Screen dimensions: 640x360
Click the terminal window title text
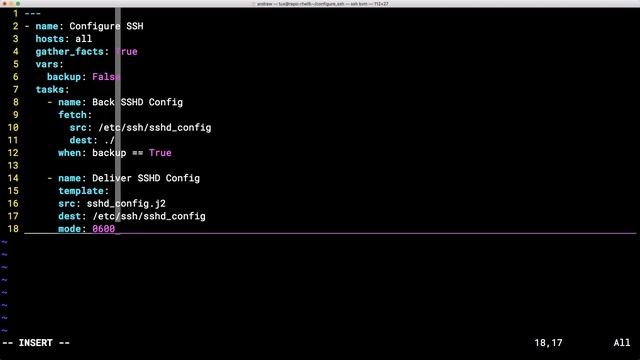point(322,4)
